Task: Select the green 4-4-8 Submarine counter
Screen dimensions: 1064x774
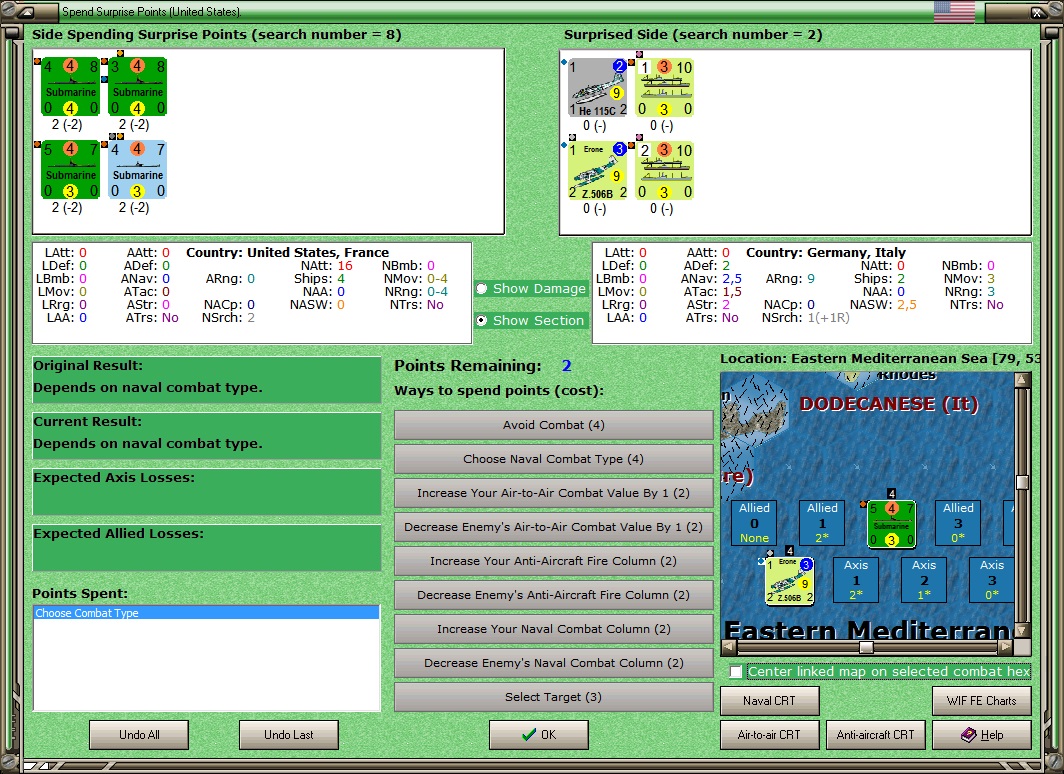Action: 71,87
